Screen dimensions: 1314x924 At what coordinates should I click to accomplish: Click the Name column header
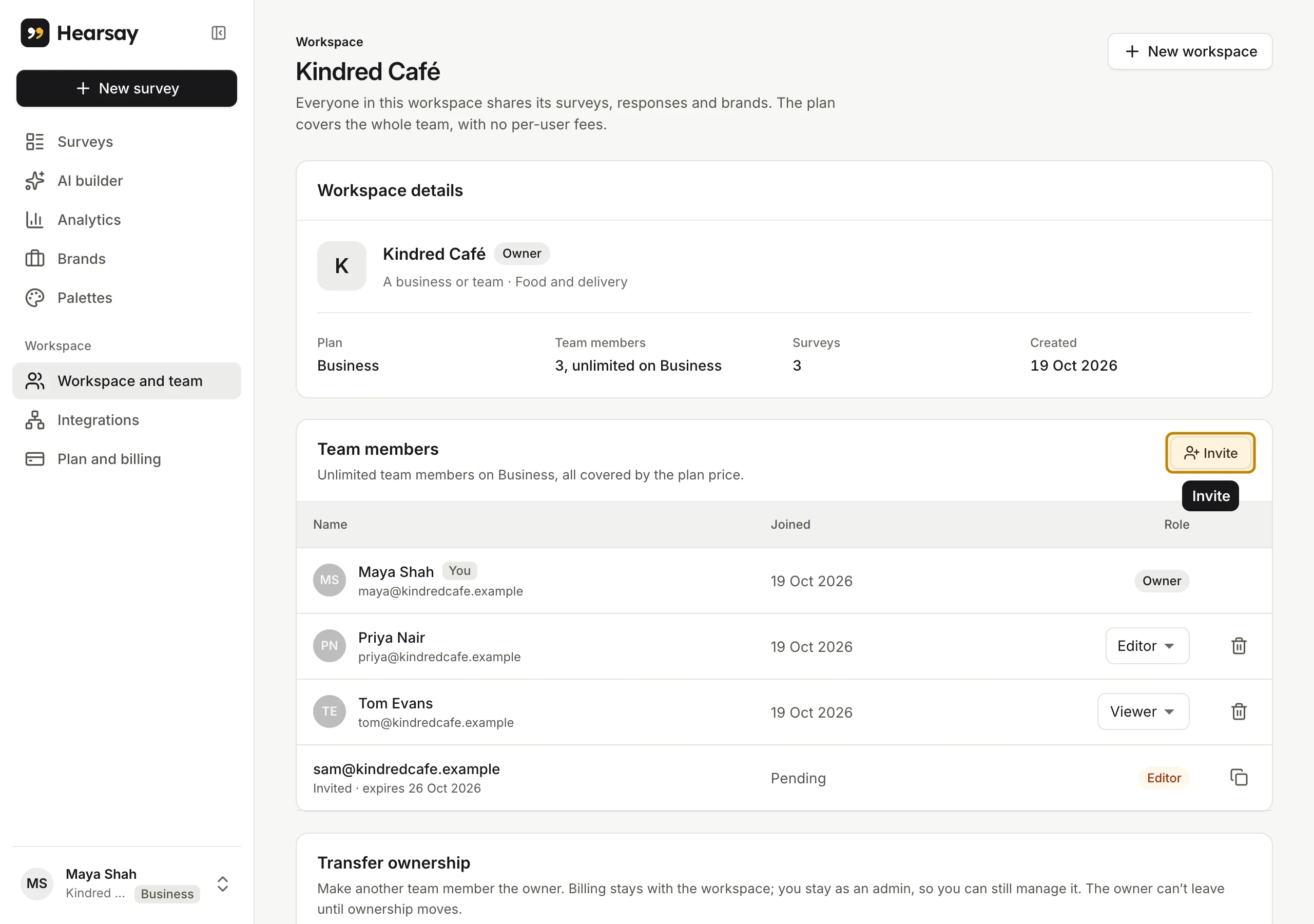tap(330, 525)
